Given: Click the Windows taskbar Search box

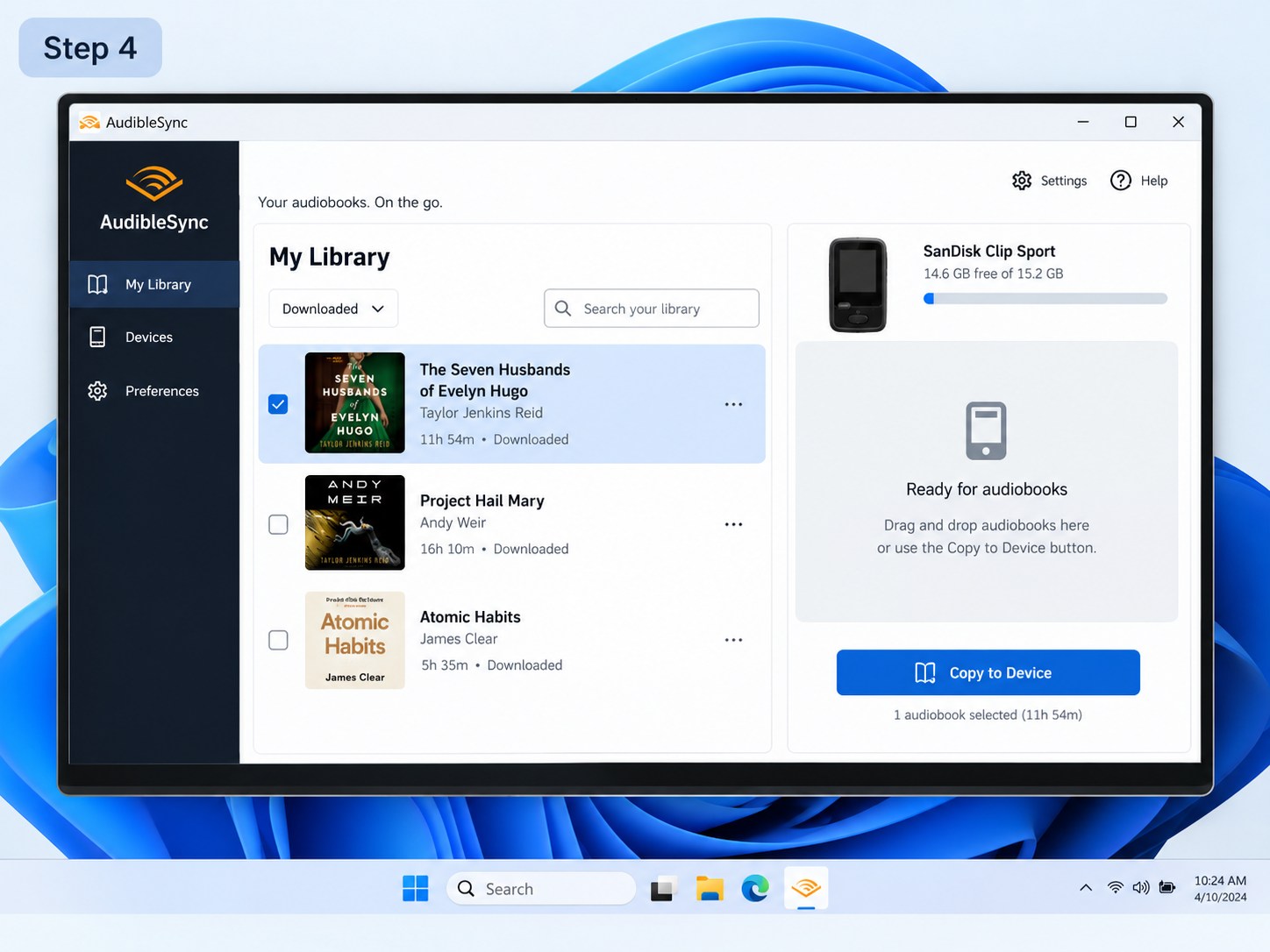Looking at the screenshot, I should point(541,888).
